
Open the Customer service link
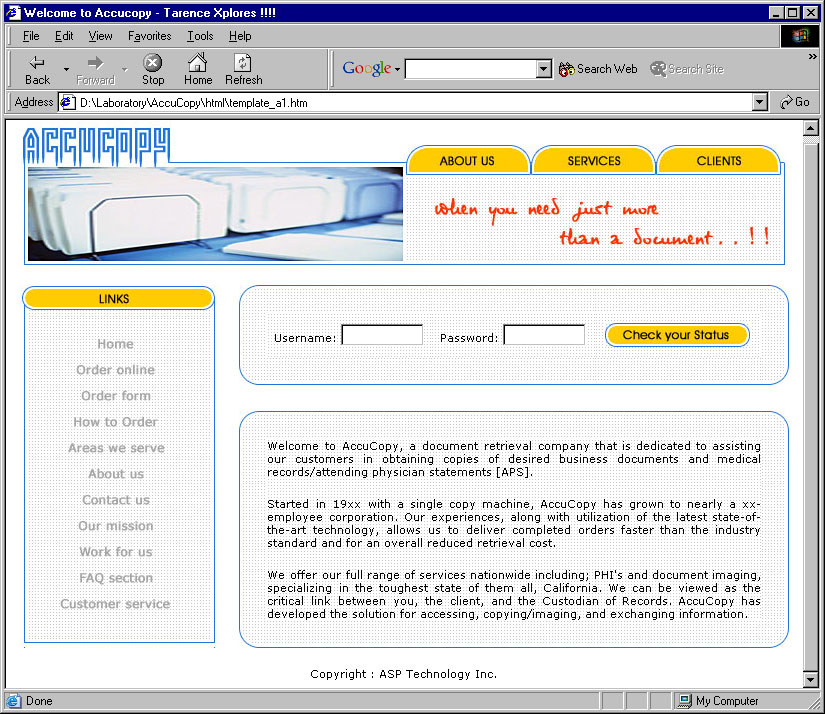tap(115, 604)
